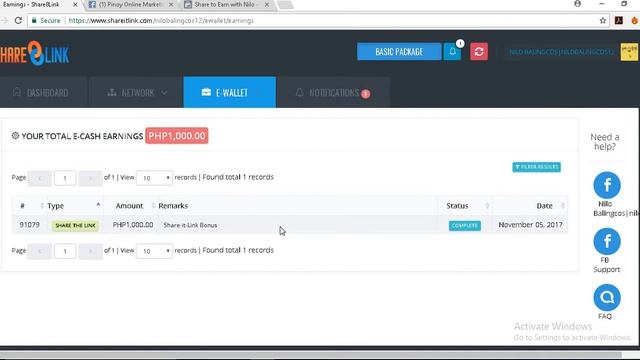Click the Share-it-Link Bonus remark
This screenshot has height=360, width=640.
click(x=190, y=225)
